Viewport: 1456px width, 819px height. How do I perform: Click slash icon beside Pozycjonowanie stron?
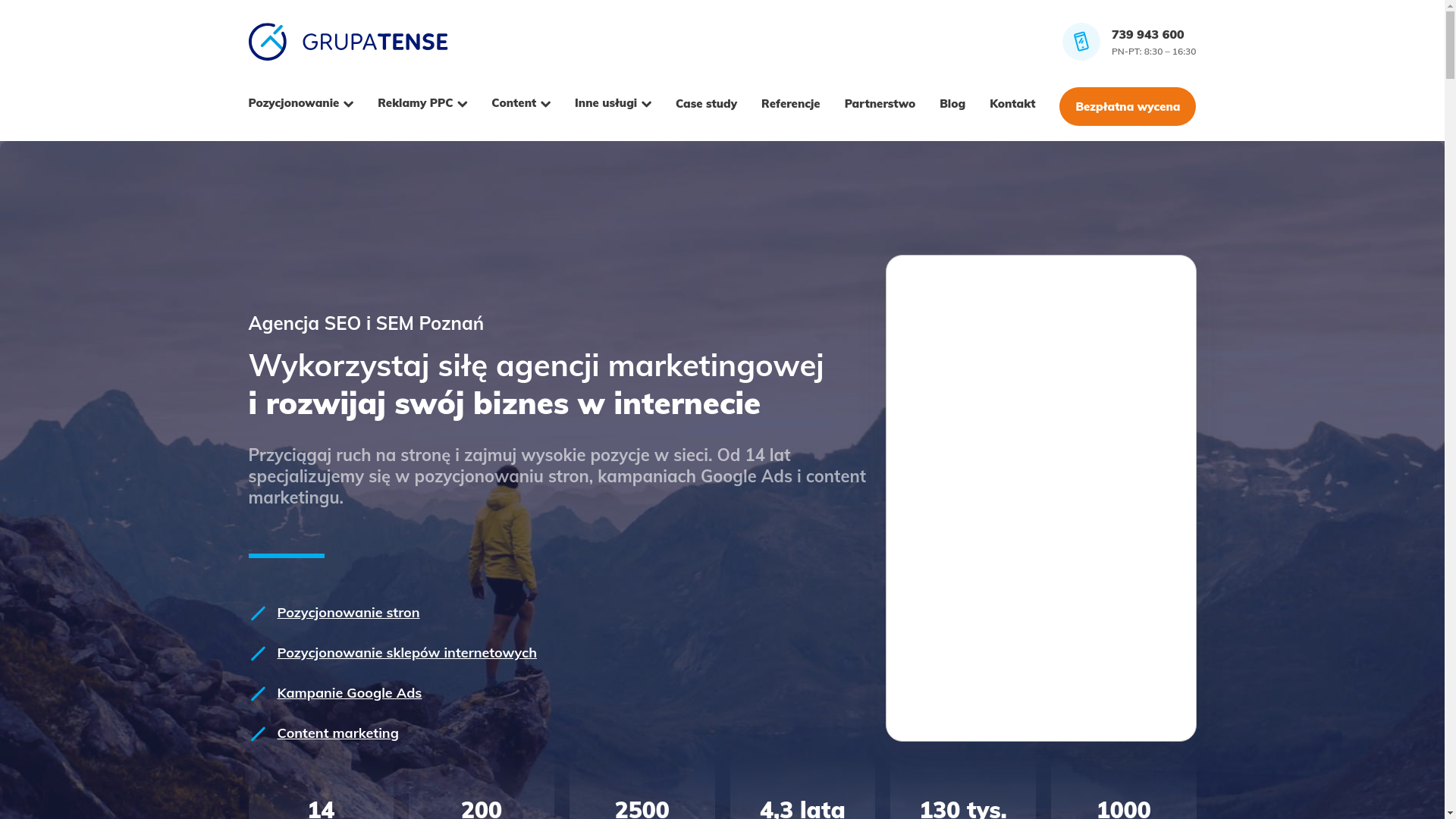[258, 613]
